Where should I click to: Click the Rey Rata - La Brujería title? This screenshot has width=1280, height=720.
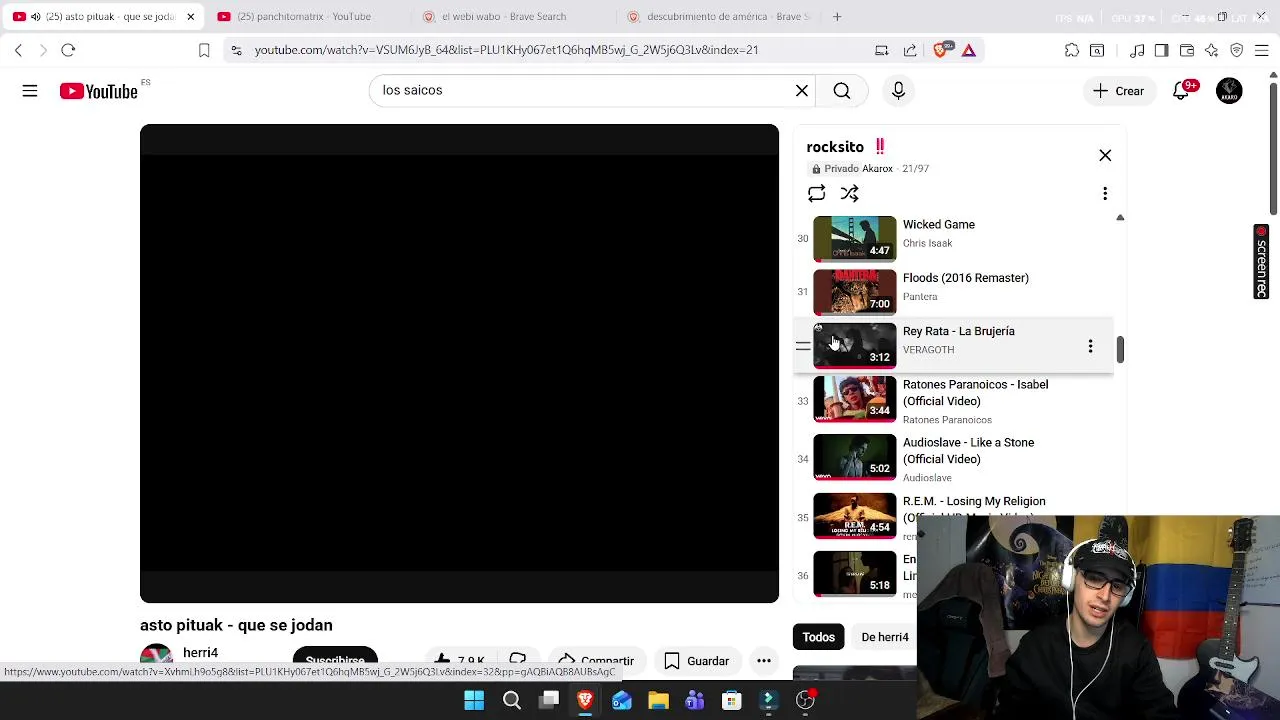[958, 331]
